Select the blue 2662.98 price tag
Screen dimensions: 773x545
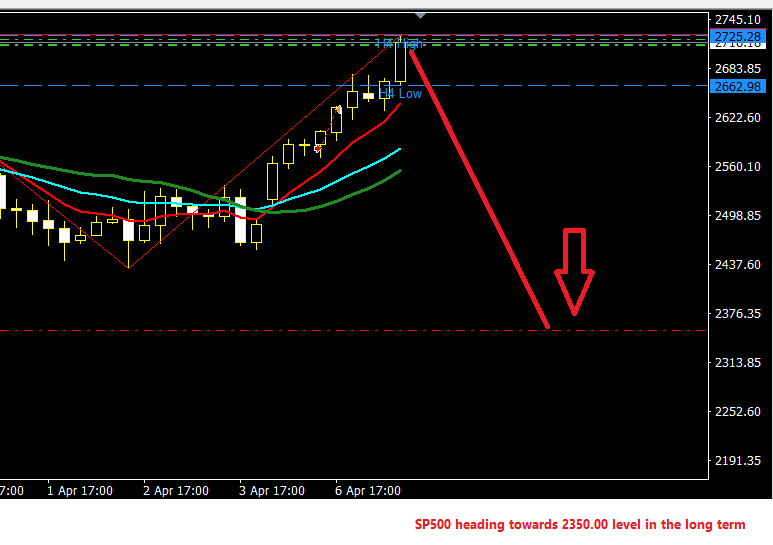click(x=738, y=87)
